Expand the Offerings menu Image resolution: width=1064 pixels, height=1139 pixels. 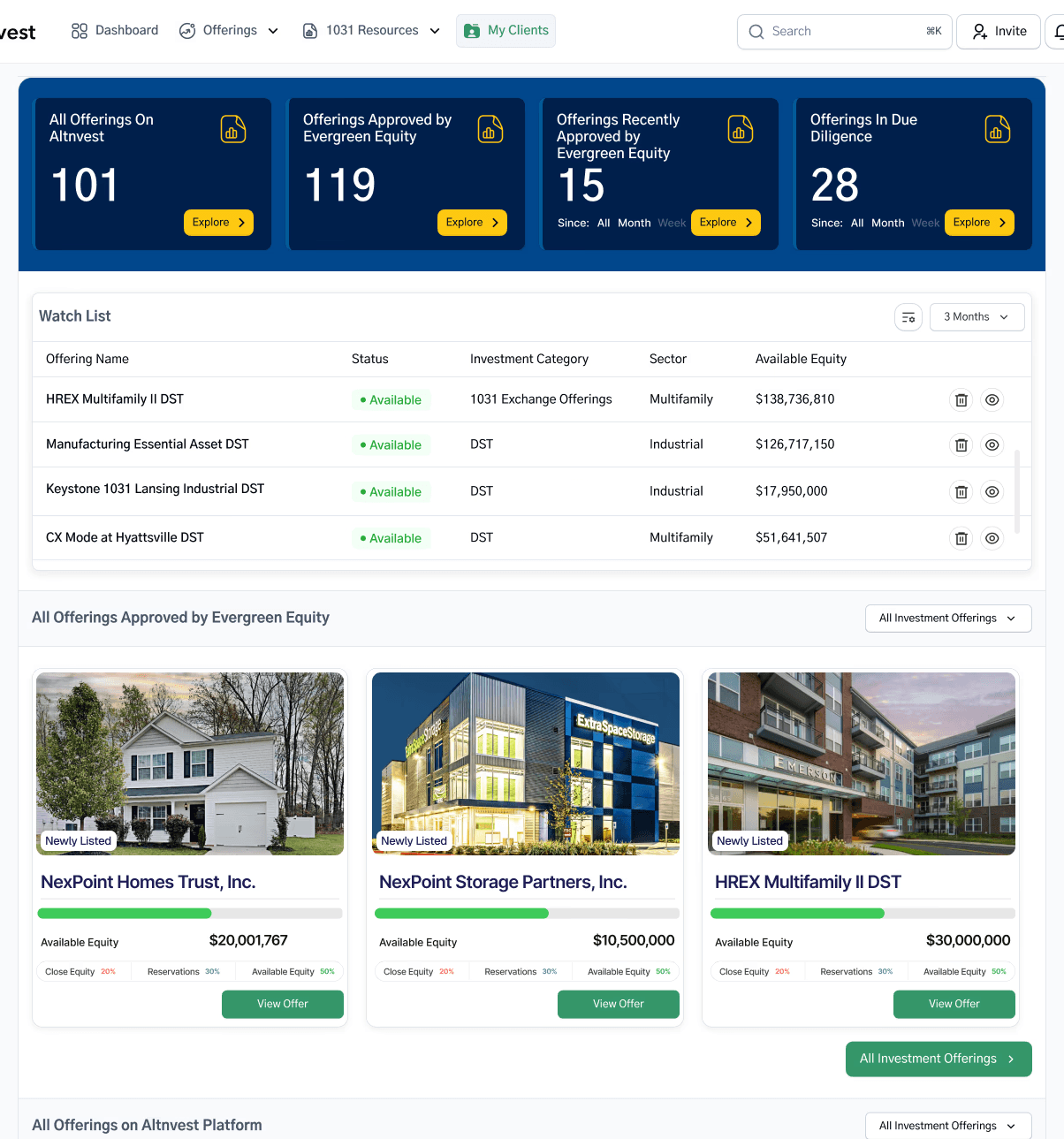point(229,31)
